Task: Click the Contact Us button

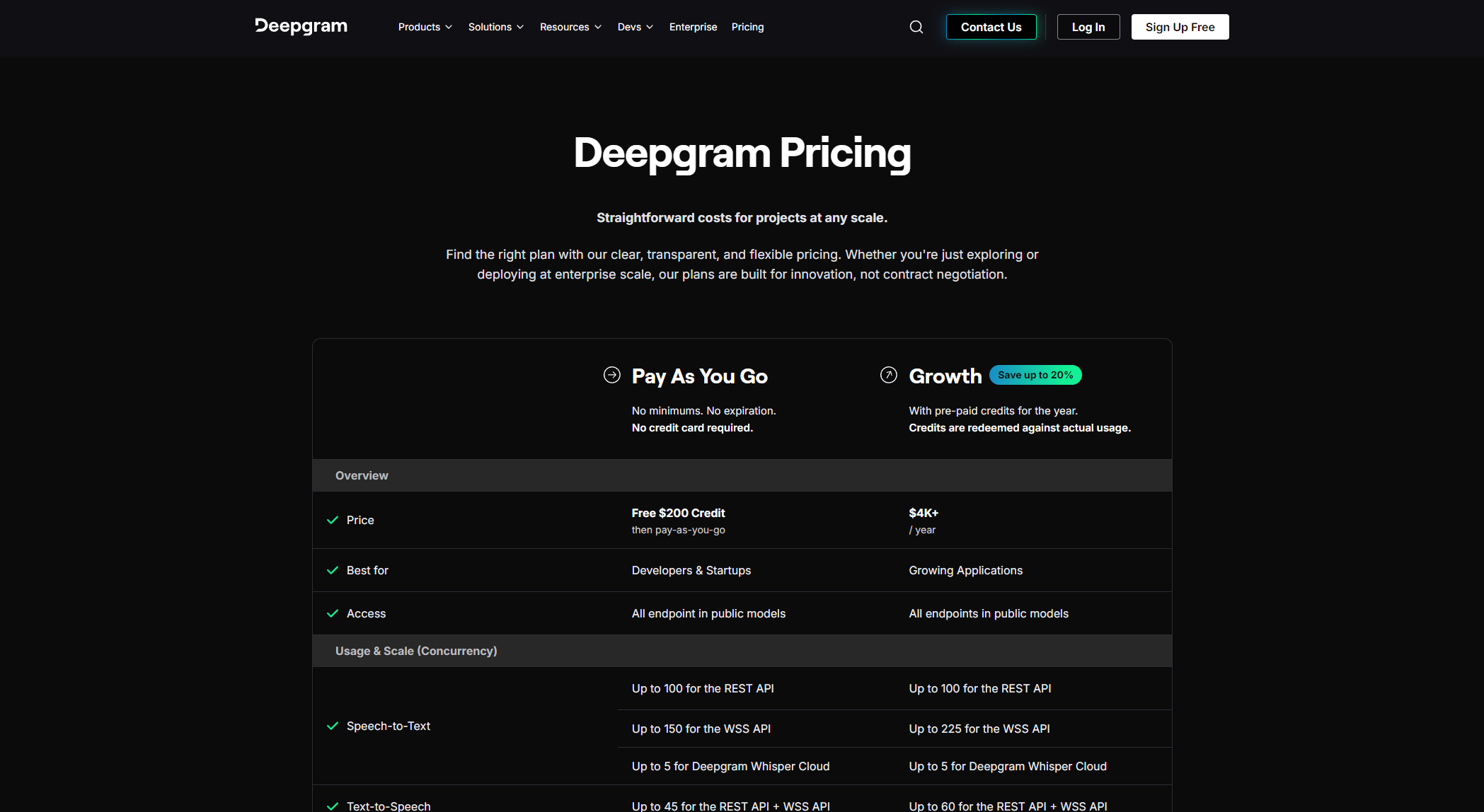Action: coord(991,26)
